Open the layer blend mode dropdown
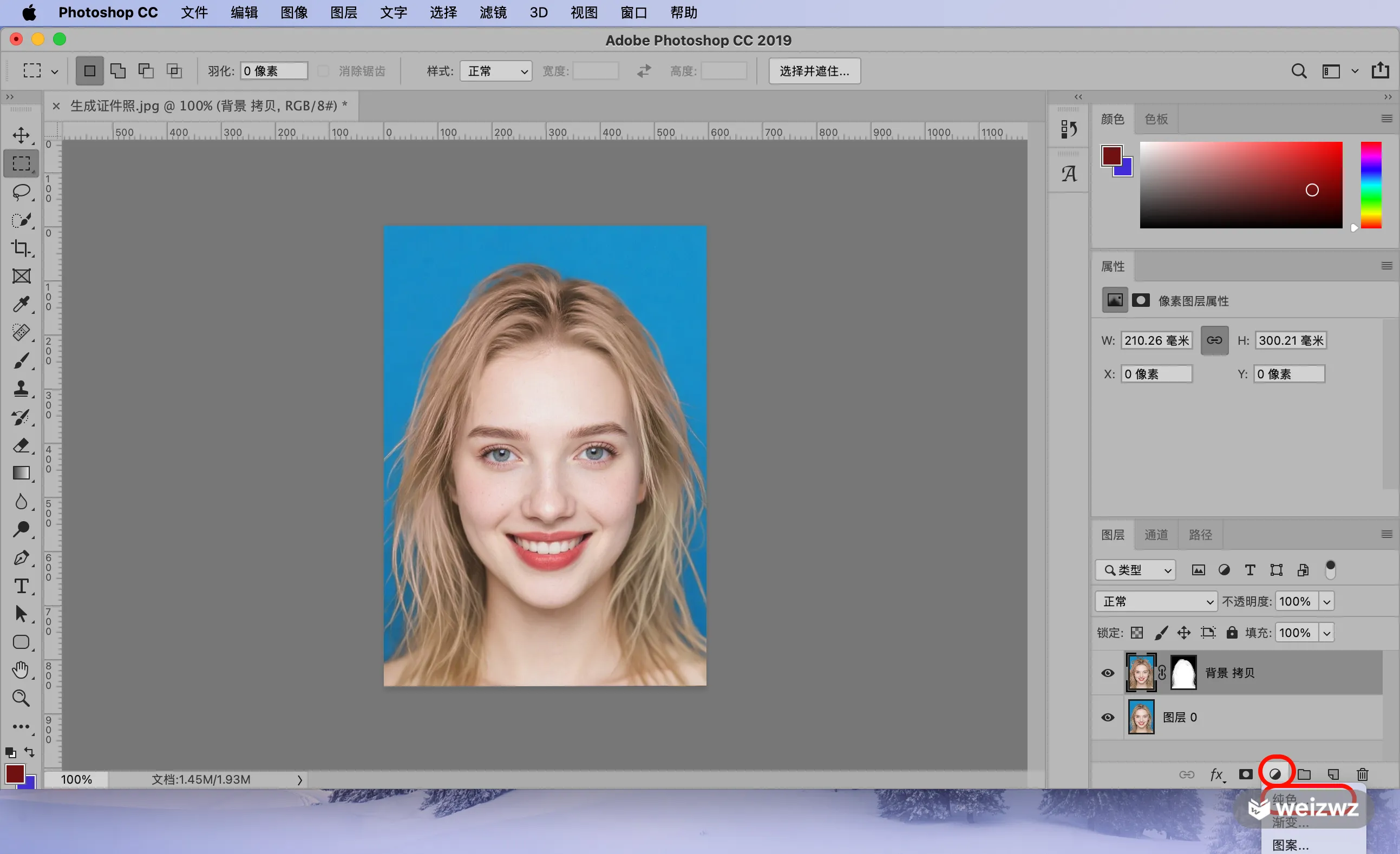 click(1156, 601)
